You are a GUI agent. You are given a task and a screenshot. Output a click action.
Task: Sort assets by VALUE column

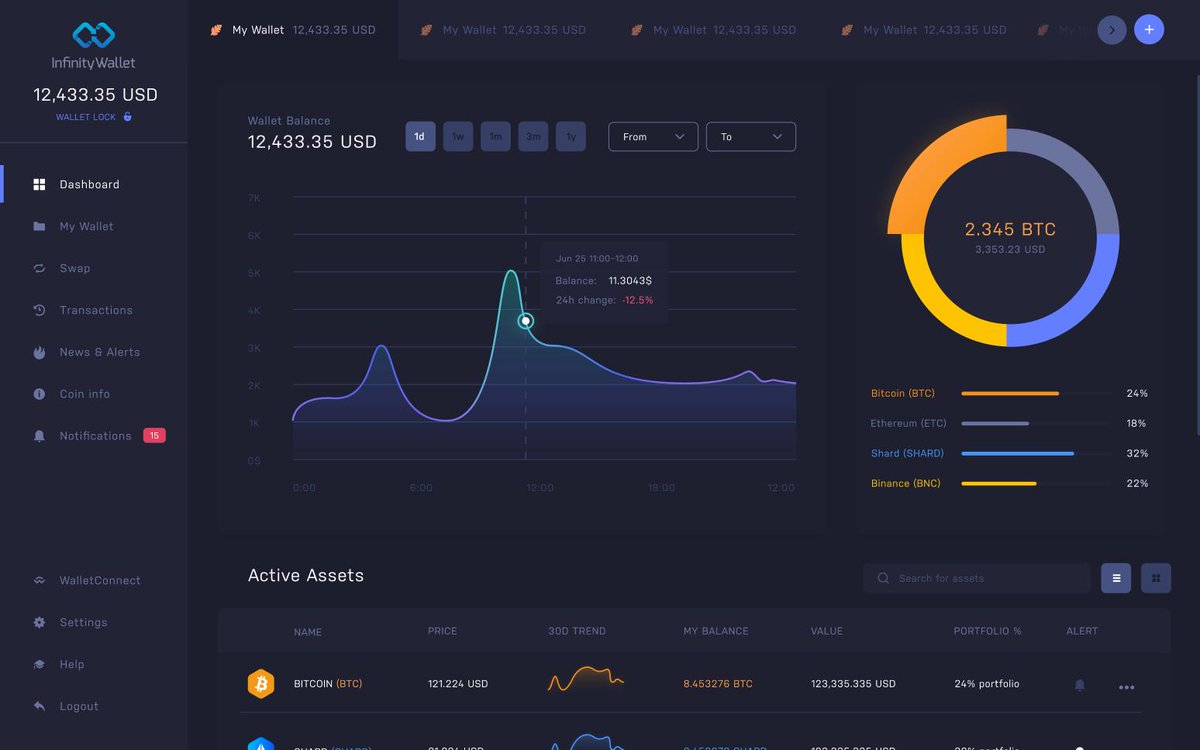point(827,632)
